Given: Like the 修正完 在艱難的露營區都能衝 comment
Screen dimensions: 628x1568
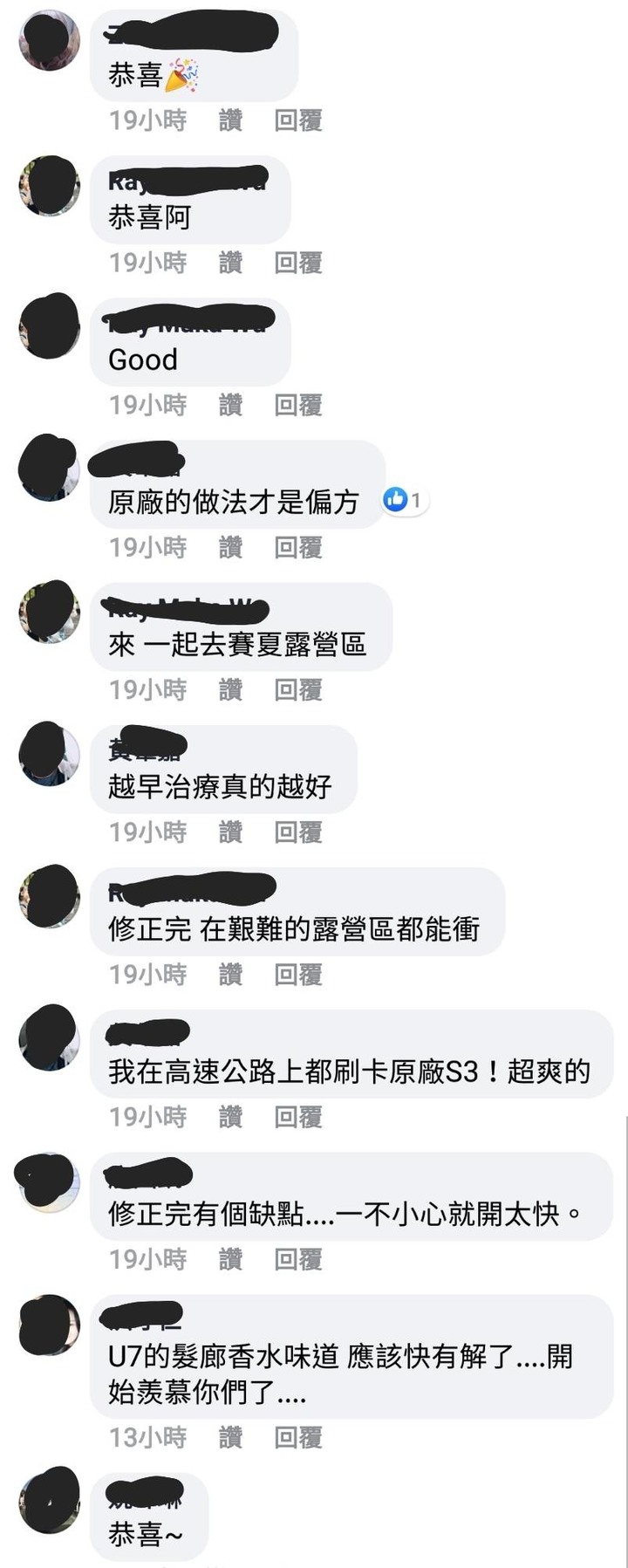Looking at the screenshot, I should point(230,975).
